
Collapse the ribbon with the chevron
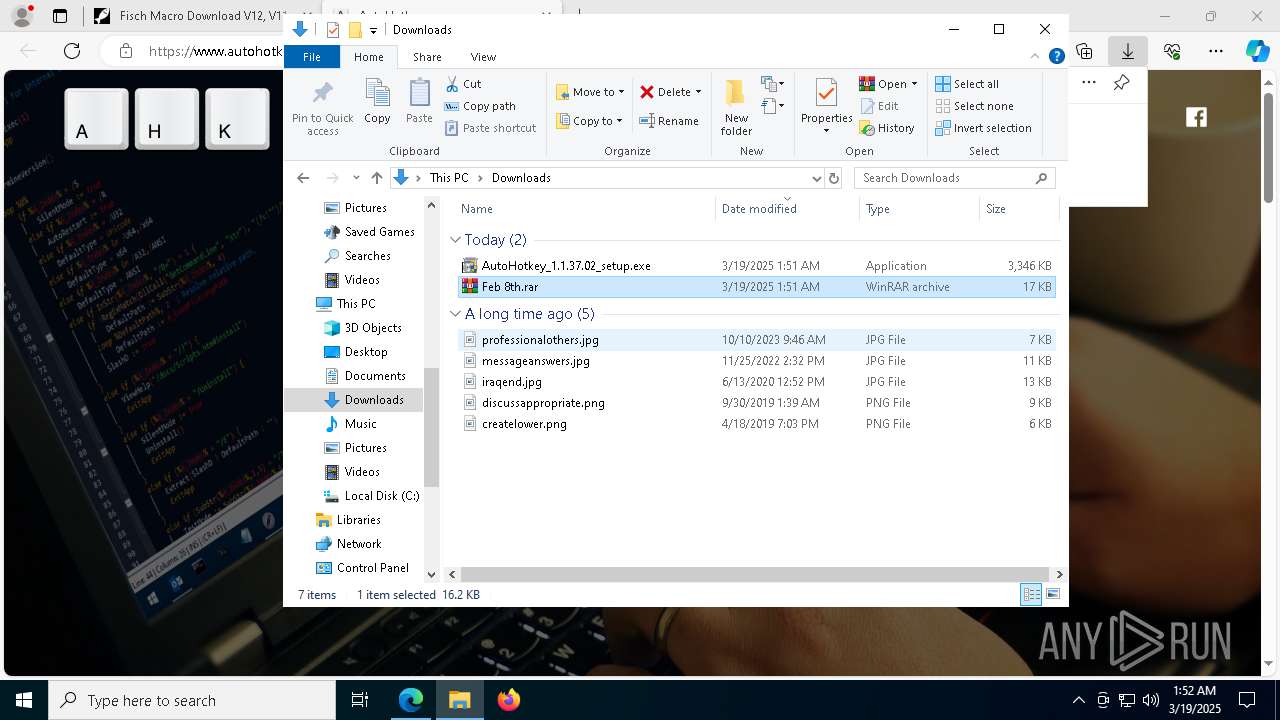click(1035, 57)
